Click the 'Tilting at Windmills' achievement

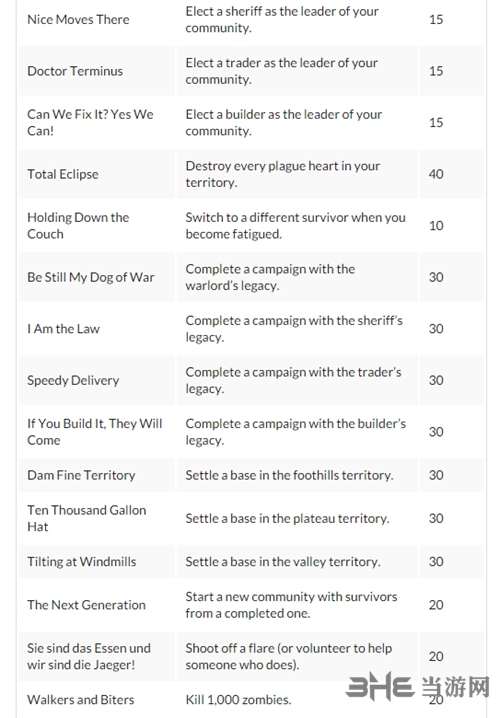coord(82,562)
